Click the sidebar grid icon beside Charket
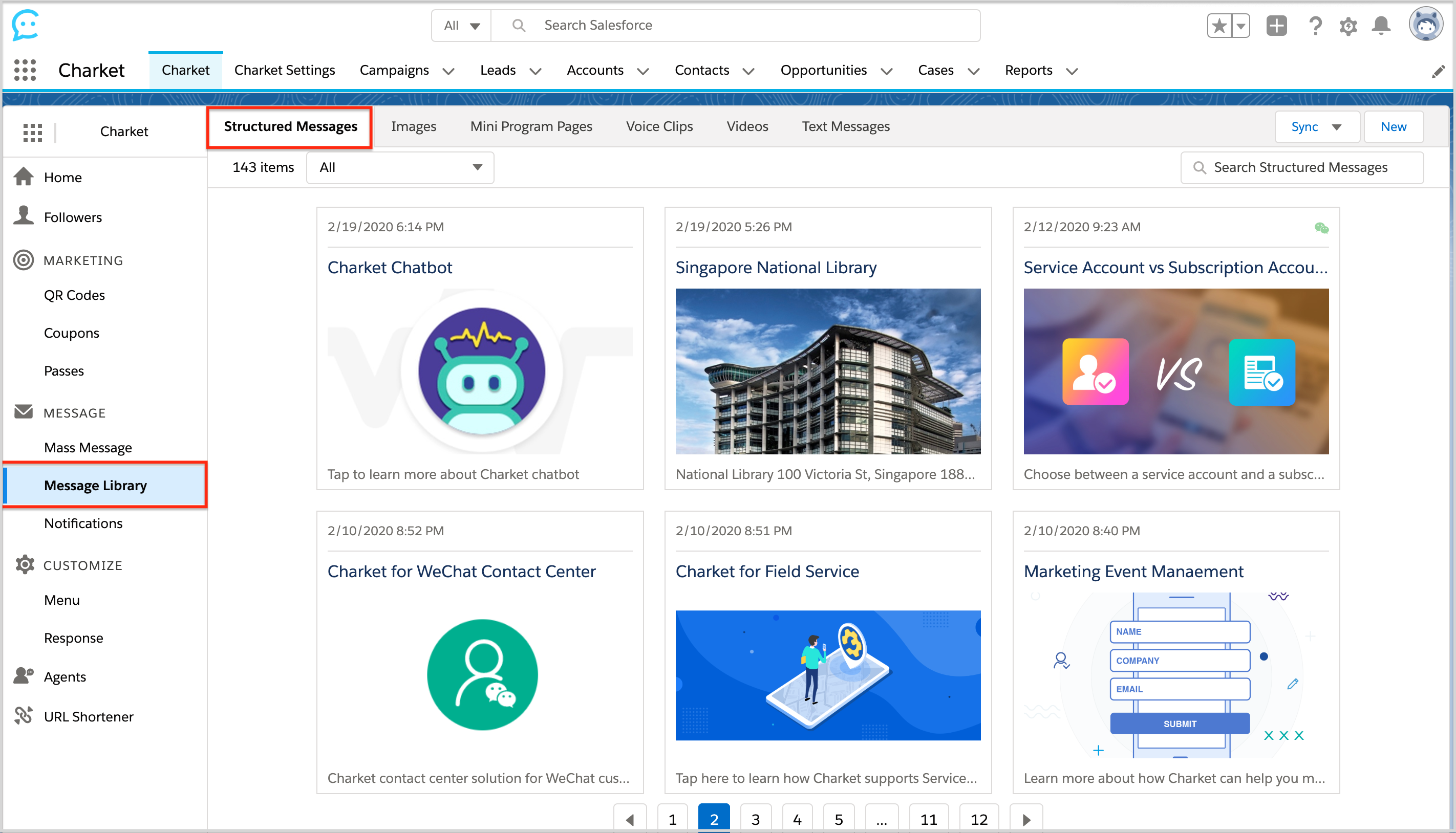Viewport: 1456px width, 833px height. click(x=33, y=132)
